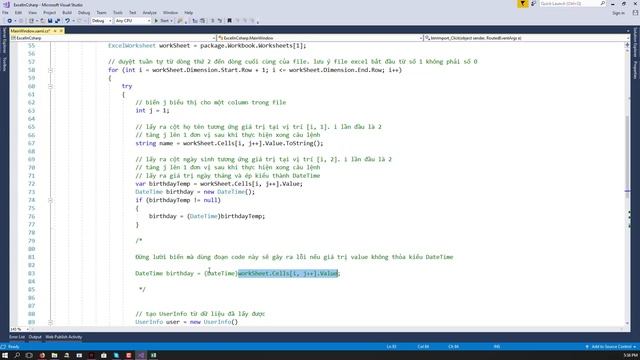Screen dimensions: 640x360
Task: Click the 'int j = 1;' statement
Action: click(152, 111)
